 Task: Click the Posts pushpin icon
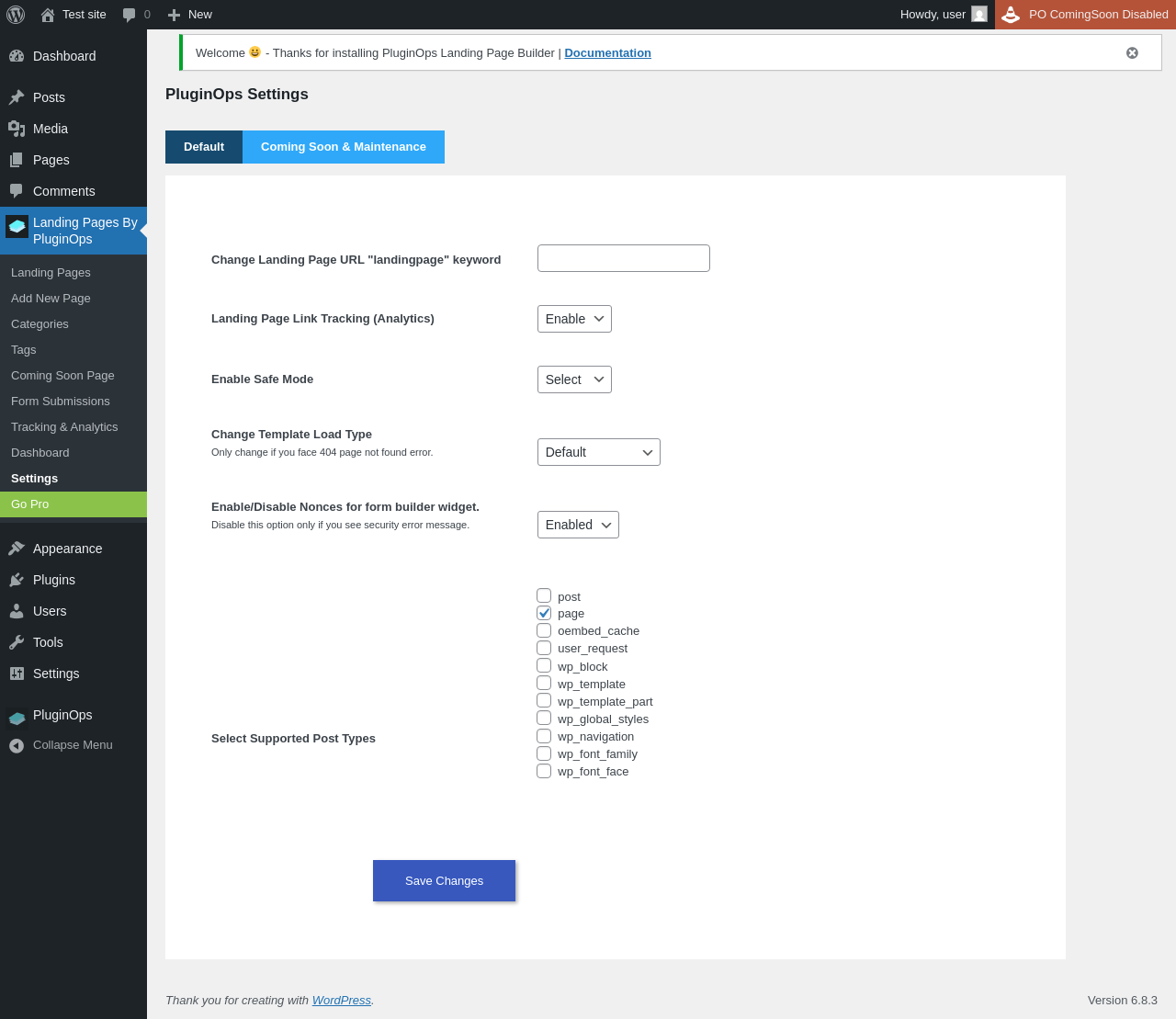[17, 97]
